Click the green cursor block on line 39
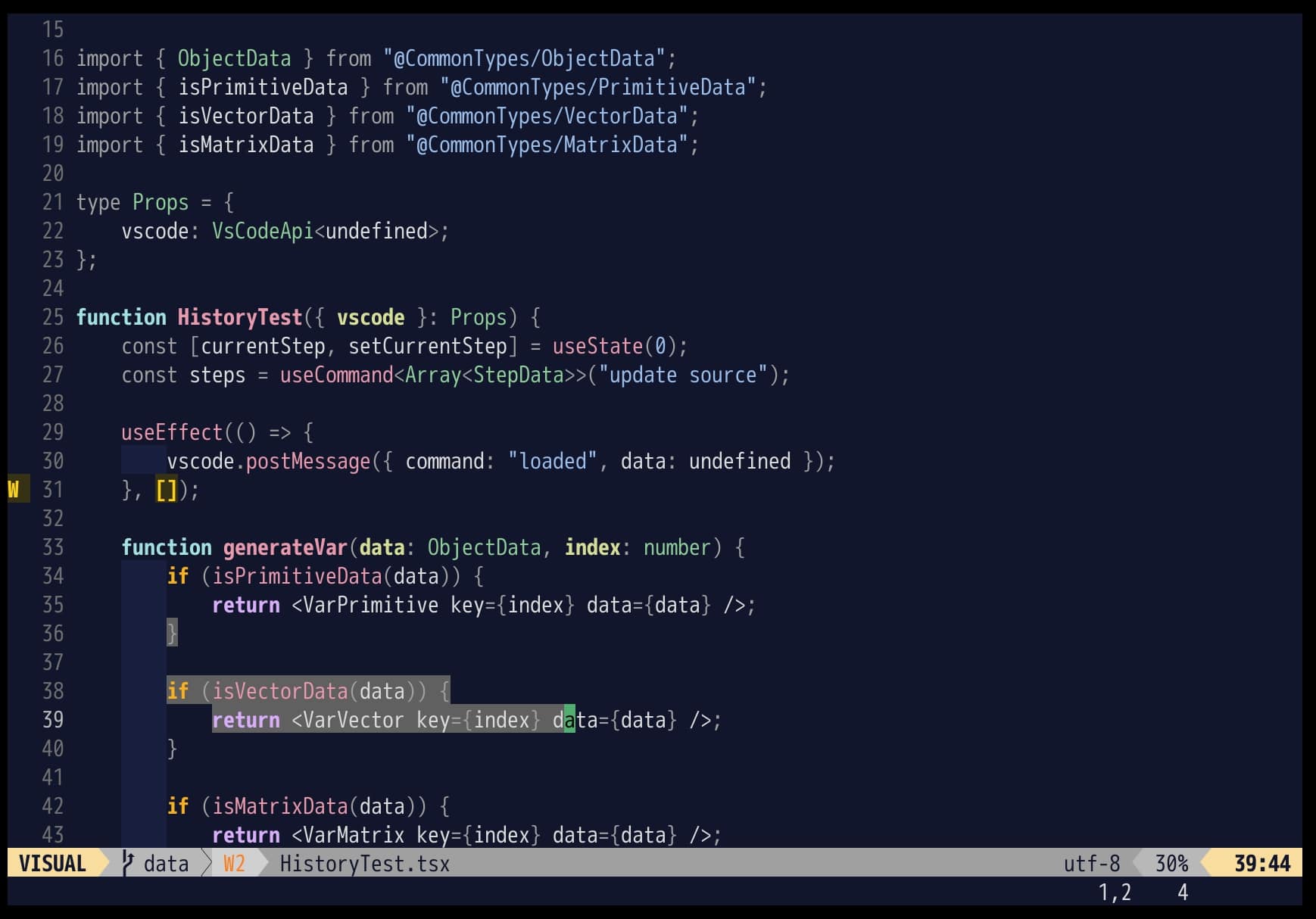The image size is (1316, 919). point(569,720)
